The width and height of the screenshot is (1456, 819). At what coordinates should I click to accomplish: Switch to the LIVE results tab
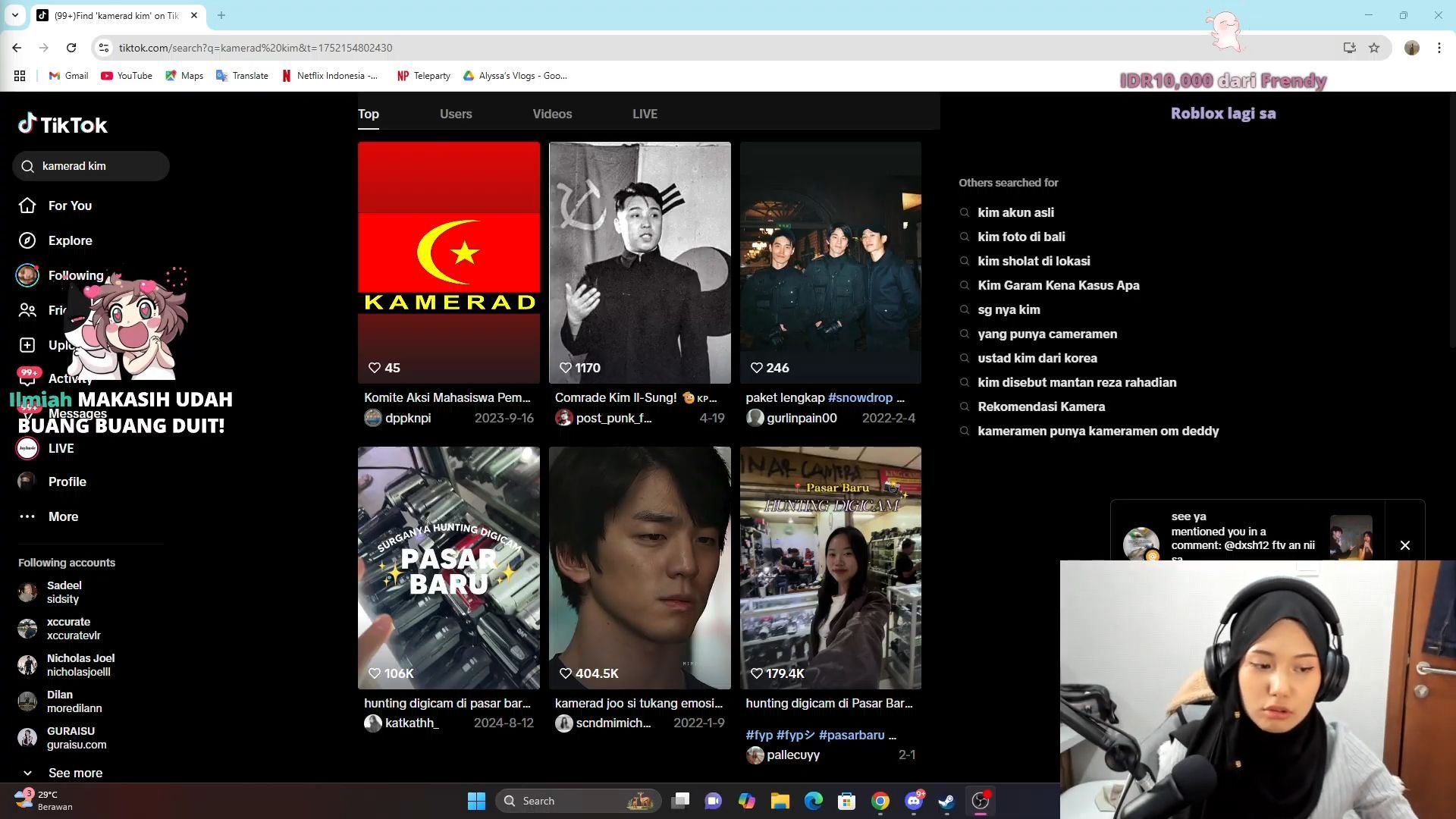pos(645,114)
